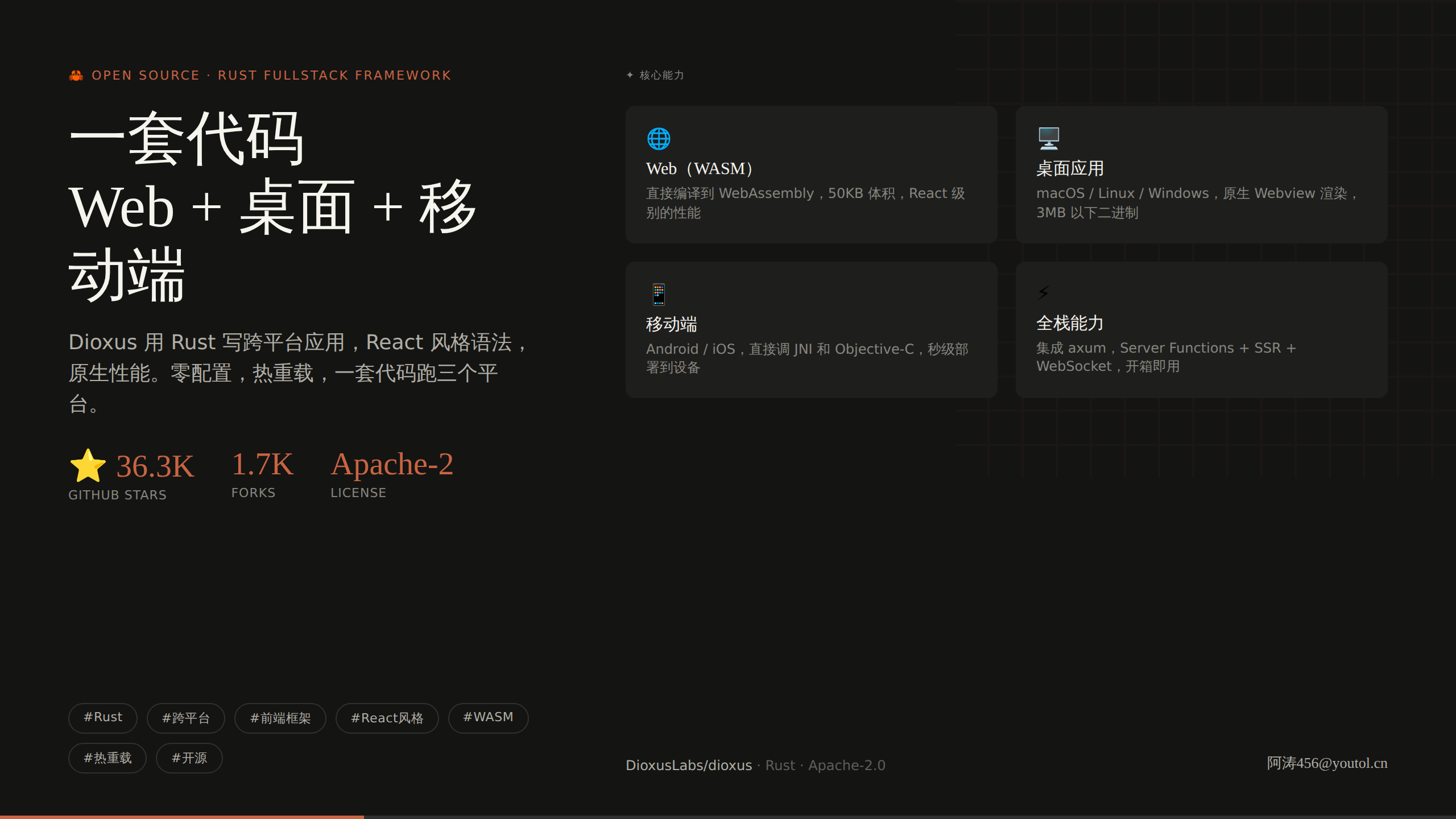Click the desktop monitor icon on 桌面应用 card

tap(1049, 138)
